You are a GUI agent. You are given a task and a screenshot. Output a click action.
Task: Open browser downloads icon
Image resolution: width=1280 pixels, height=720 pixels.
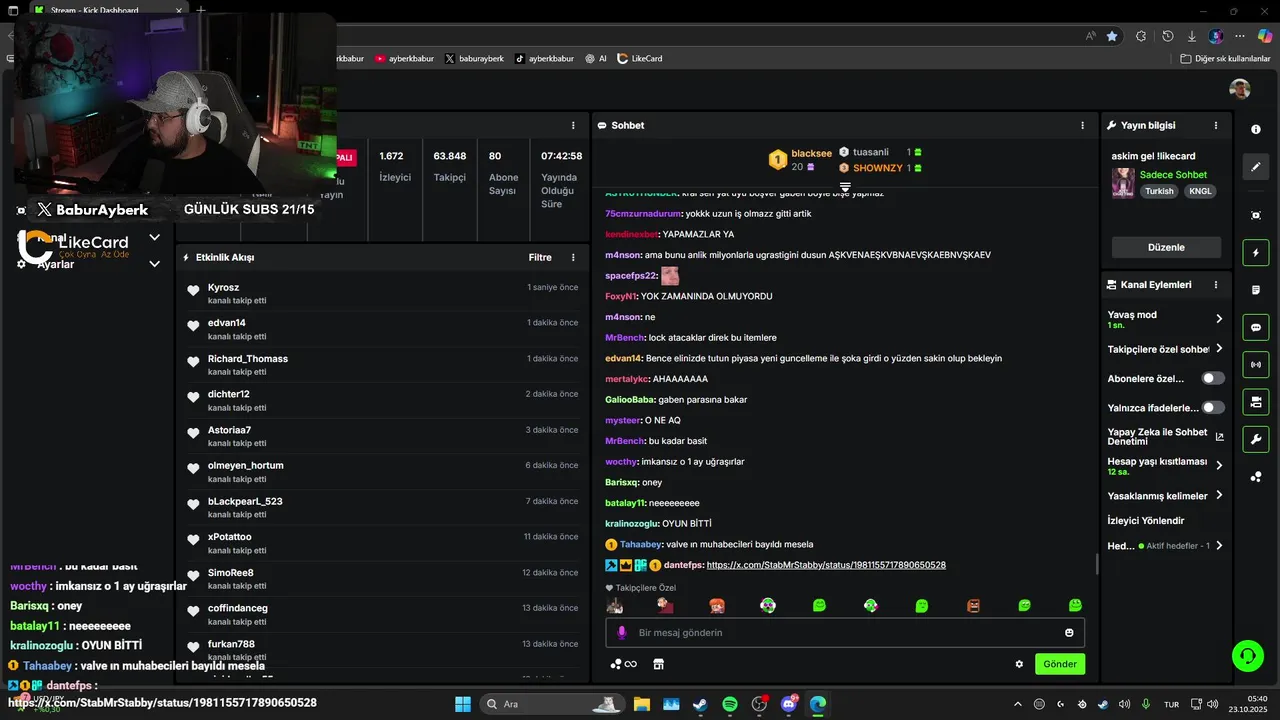(1191, 36)
